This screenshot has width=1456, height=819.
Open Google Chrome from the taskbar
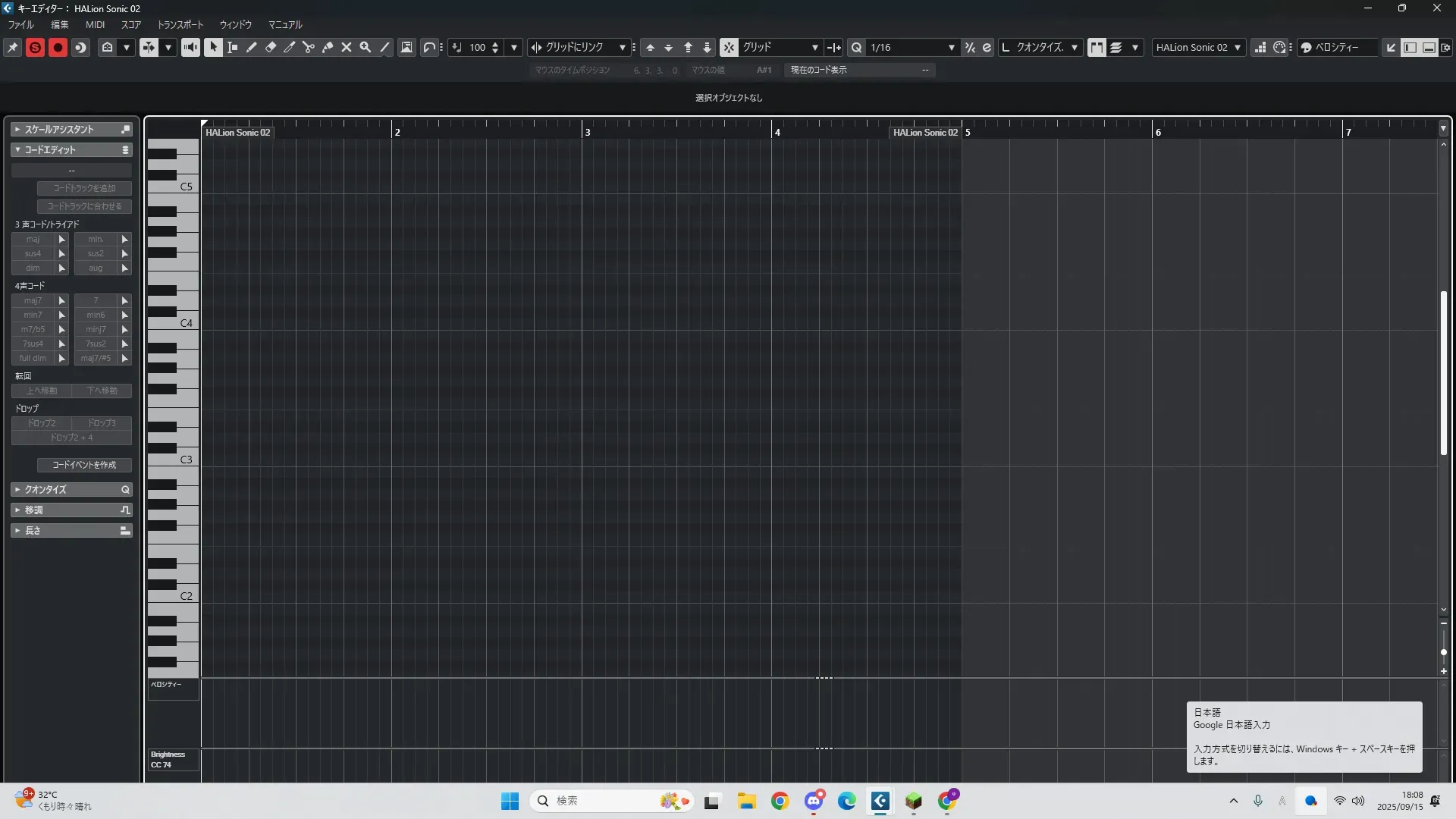click(x=780, y=801)
